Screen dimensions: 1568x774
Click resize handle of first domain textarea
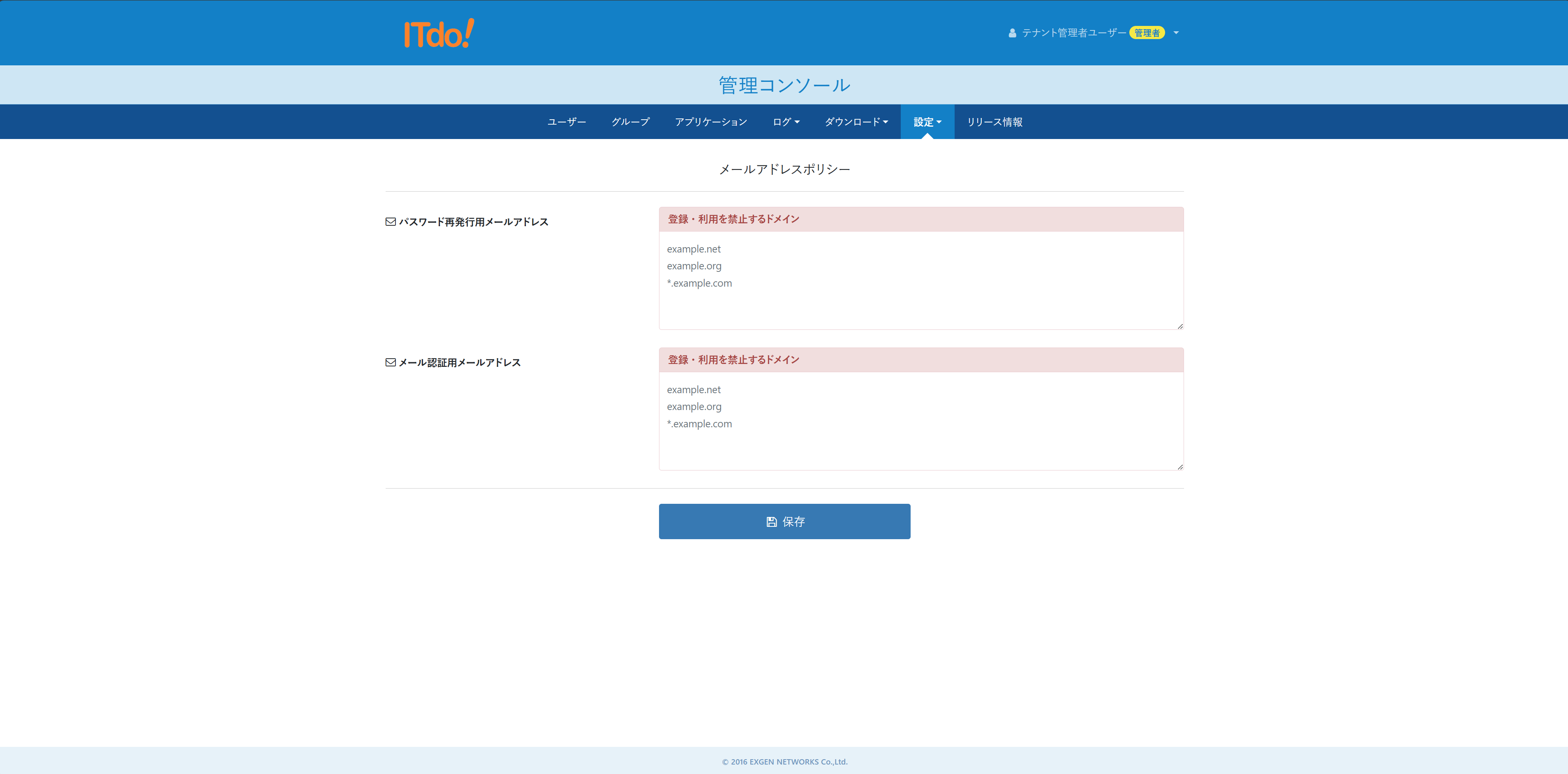click(x=1179, y=326)
